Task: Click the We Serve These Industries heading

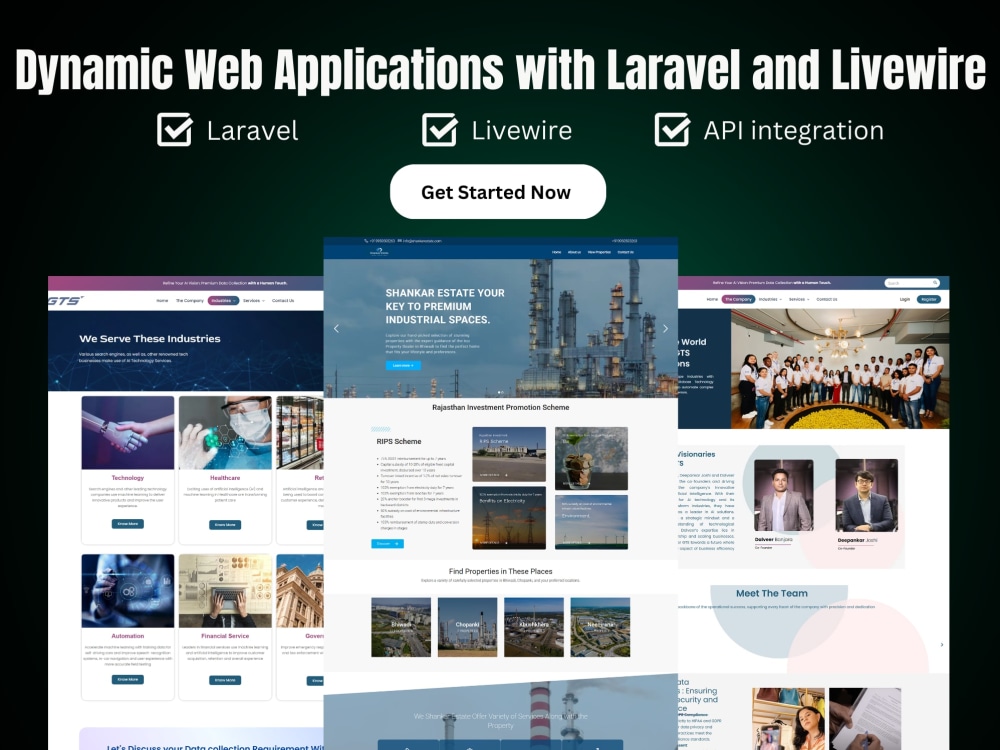Action: coord(150,339)
